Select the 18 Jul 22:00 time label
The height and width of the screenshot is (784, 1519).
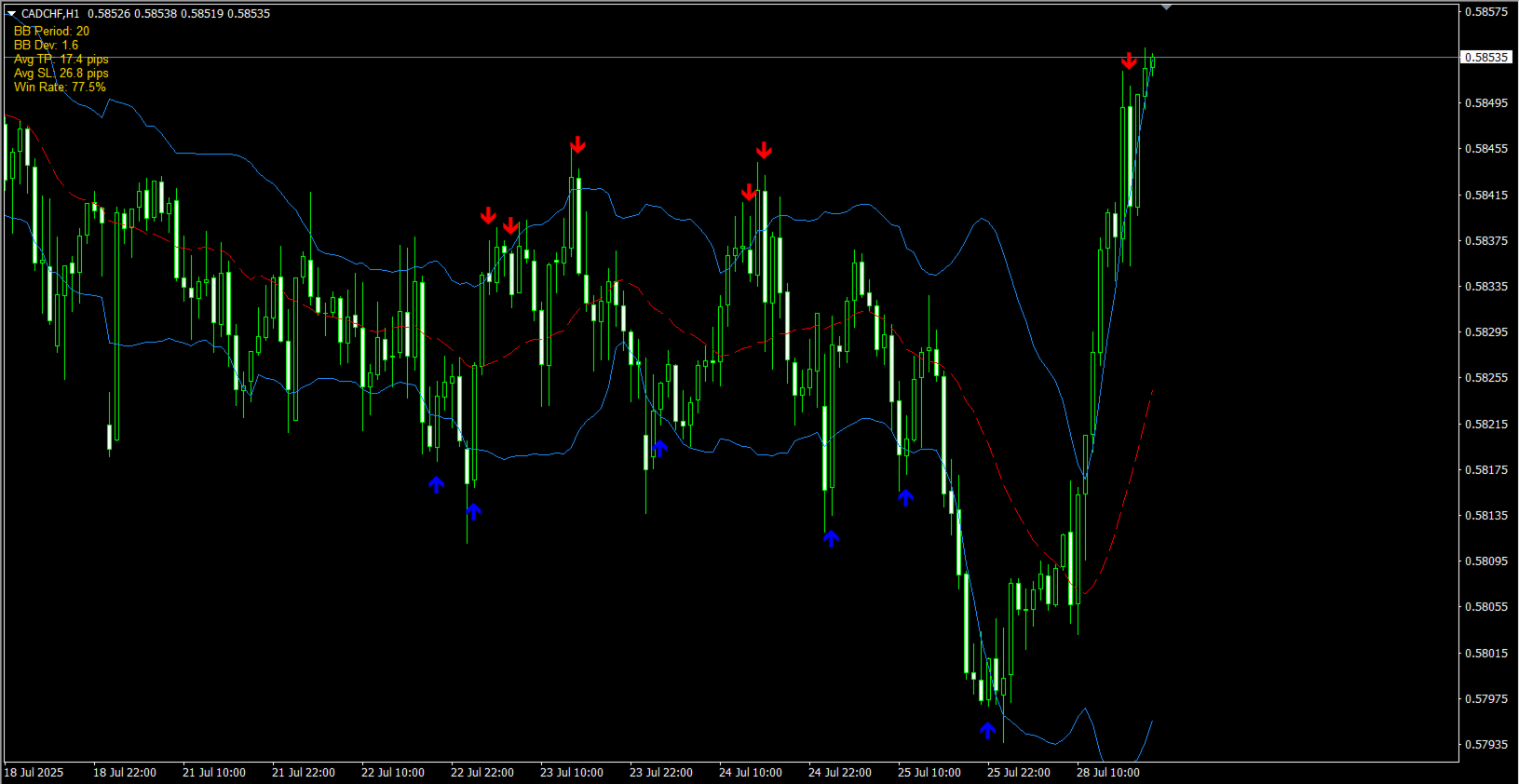click(125, 773)
